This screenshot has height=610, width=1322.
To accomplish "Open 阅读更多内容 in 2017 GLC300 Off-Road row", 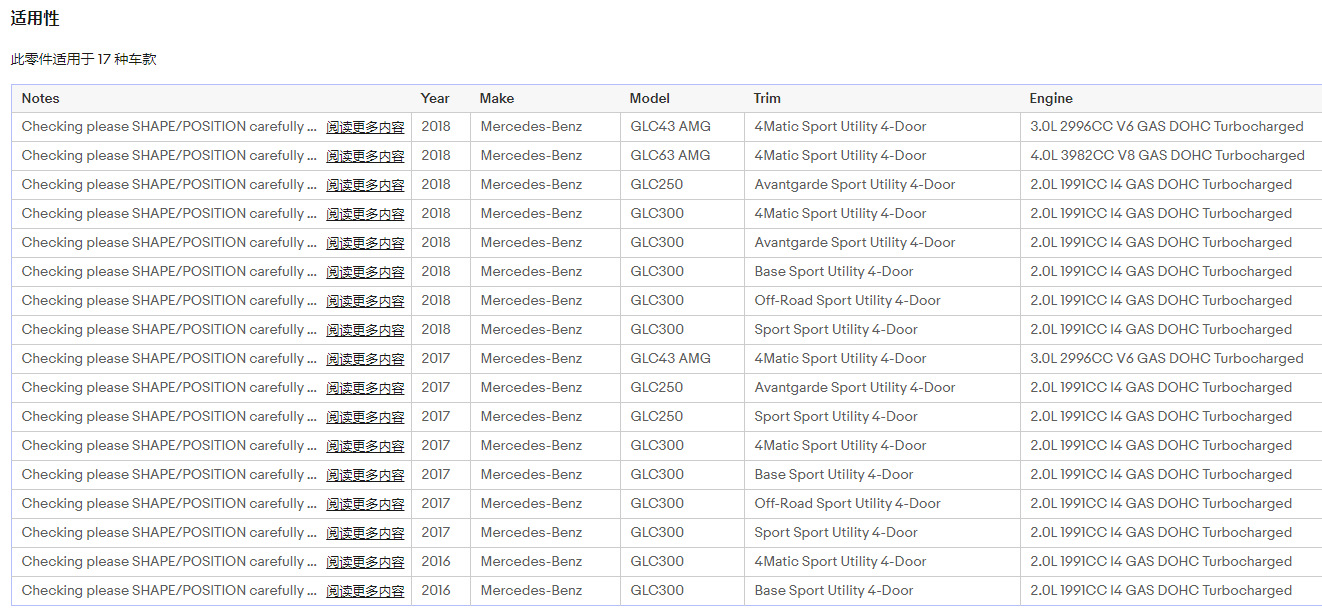I will tap(365, 504).
